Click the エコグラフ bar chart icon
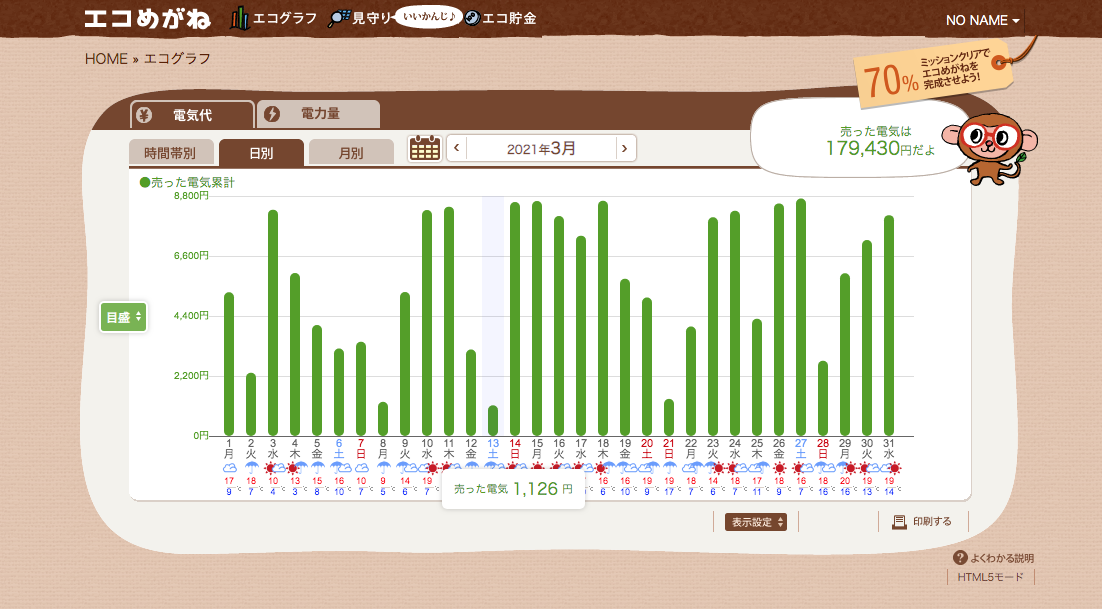Screen dimensions: 1102x609 coord(239,18)
